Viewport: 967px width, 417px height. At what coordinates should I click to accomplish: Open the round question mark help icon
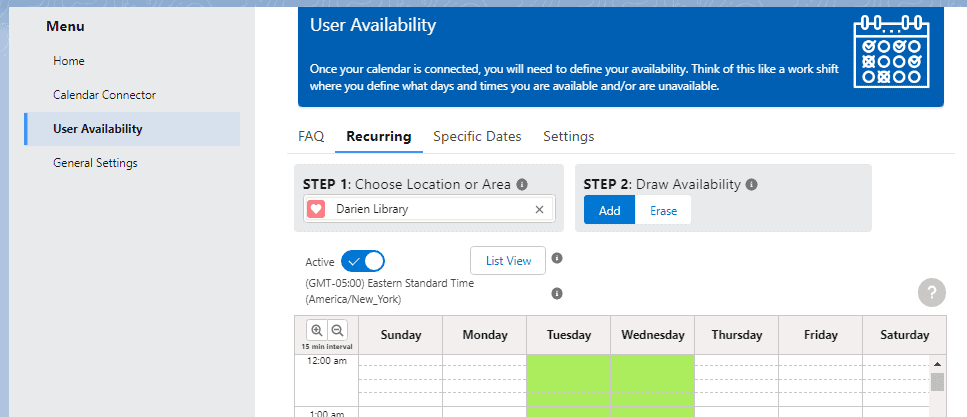point(931,293)
